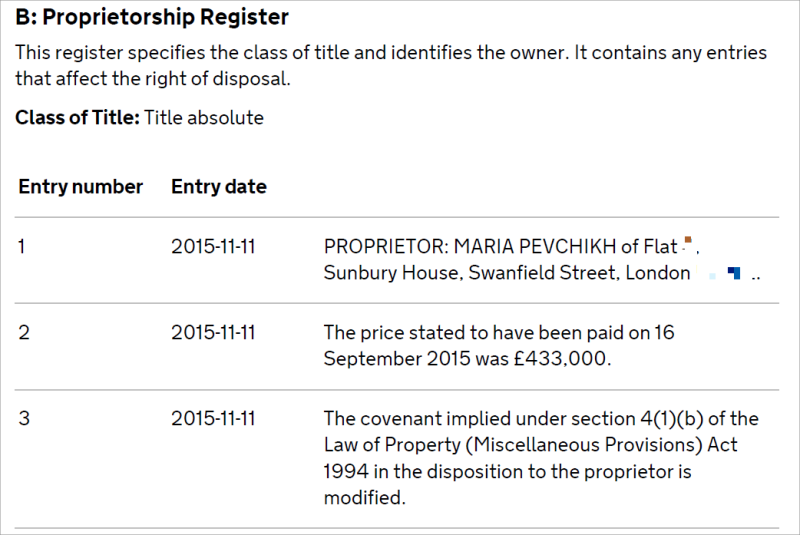Screen dimensions: 800x535
Task: Click the small brown mark after 'Flat'
Action: point(686,241)
